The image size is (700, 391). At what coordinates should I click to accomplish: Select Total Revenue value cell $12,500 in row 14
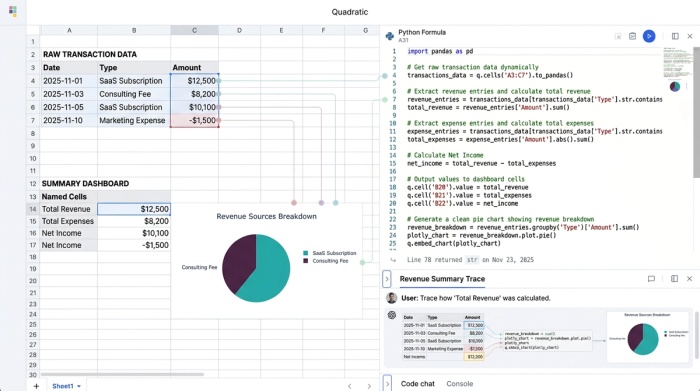click(x=134, y=209)
